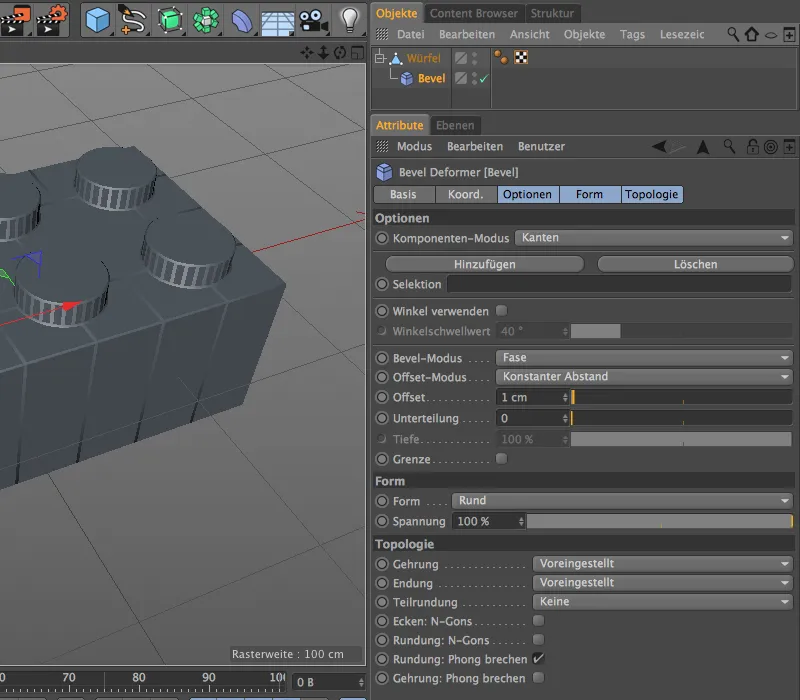Screen dimensions: 800x700
Task: Click the Deformer (Bend) toolbar icon
Action: [x=242, y=18]
